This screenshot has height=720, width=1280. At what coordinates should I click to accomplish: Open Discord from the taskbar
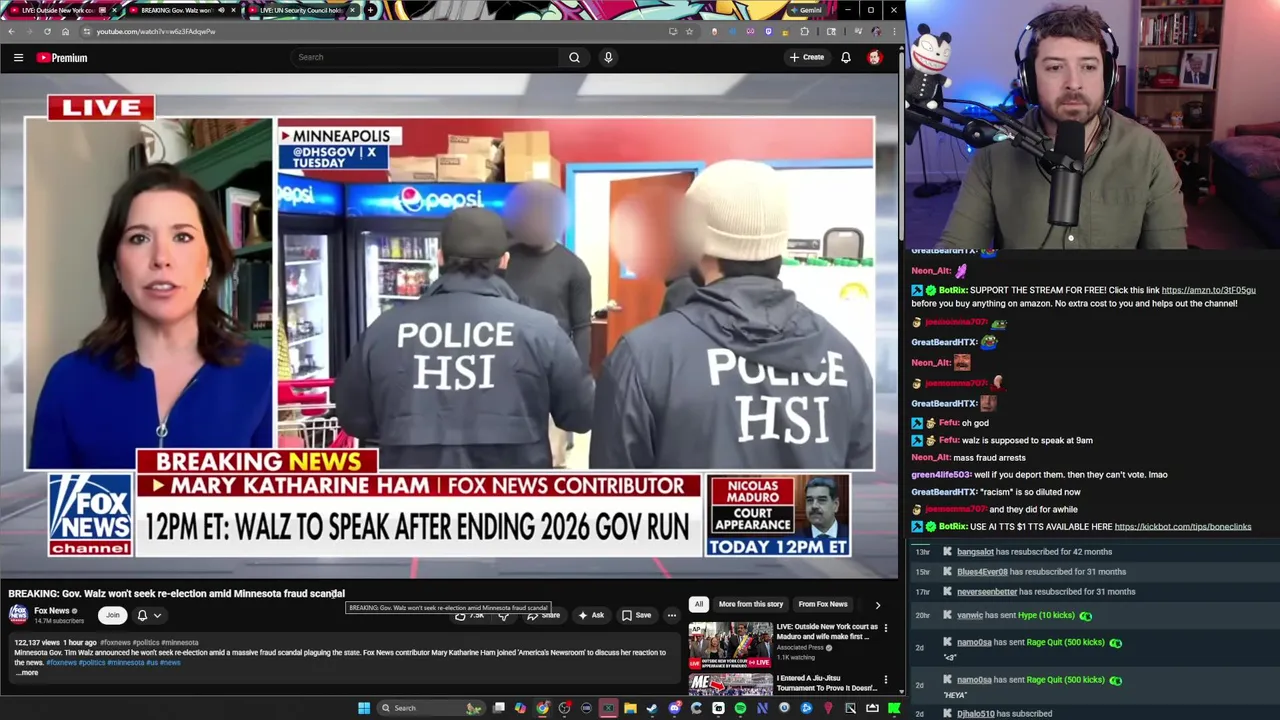coord(675,708)
